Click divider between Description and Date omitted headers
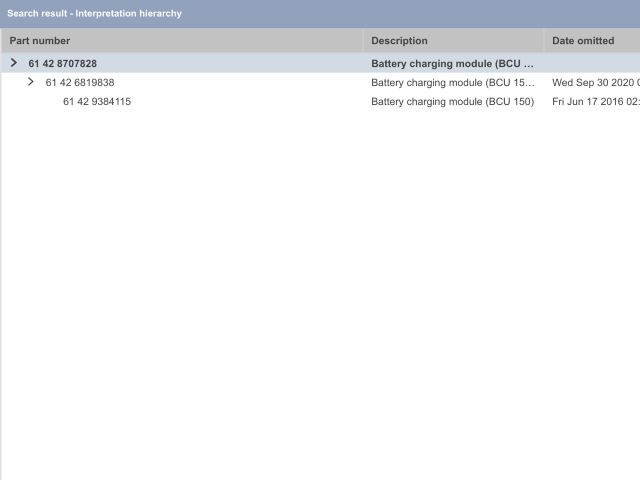The height and width of the screenshot is (480, 640). (544, 41)
